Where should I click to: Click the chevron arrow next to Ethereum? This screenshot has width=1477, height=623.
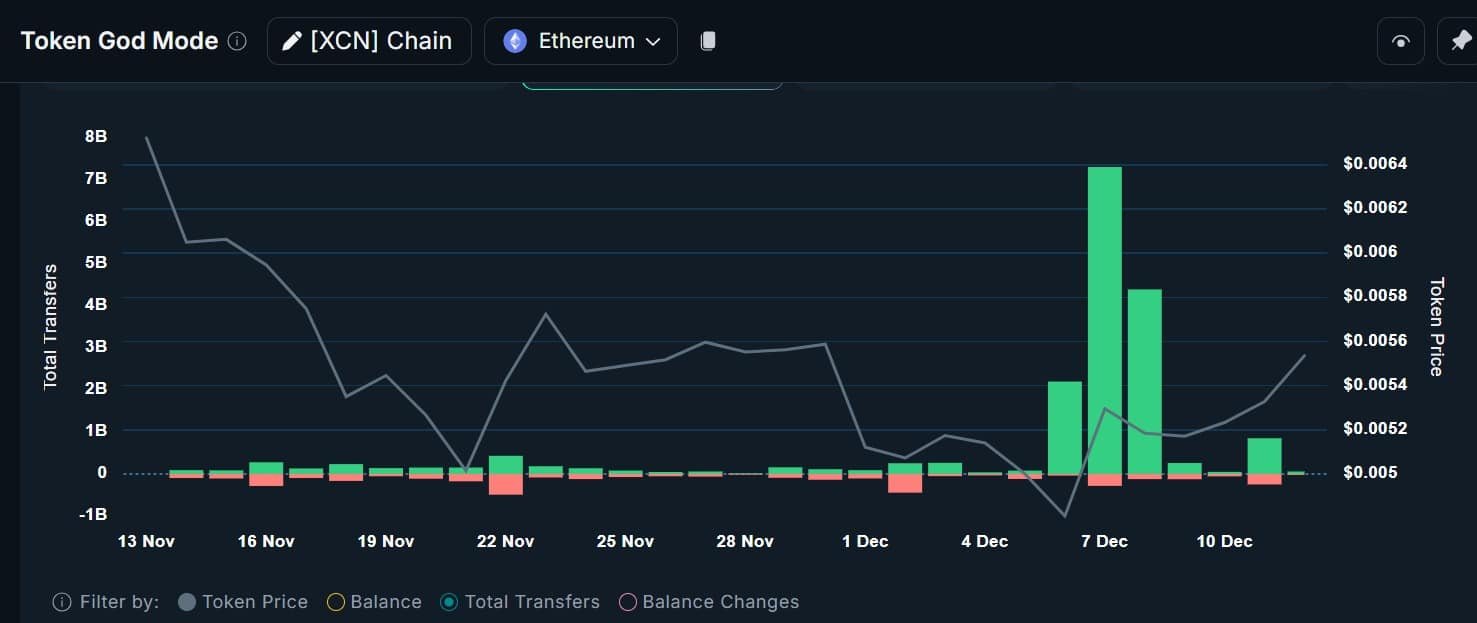(653, 42)
